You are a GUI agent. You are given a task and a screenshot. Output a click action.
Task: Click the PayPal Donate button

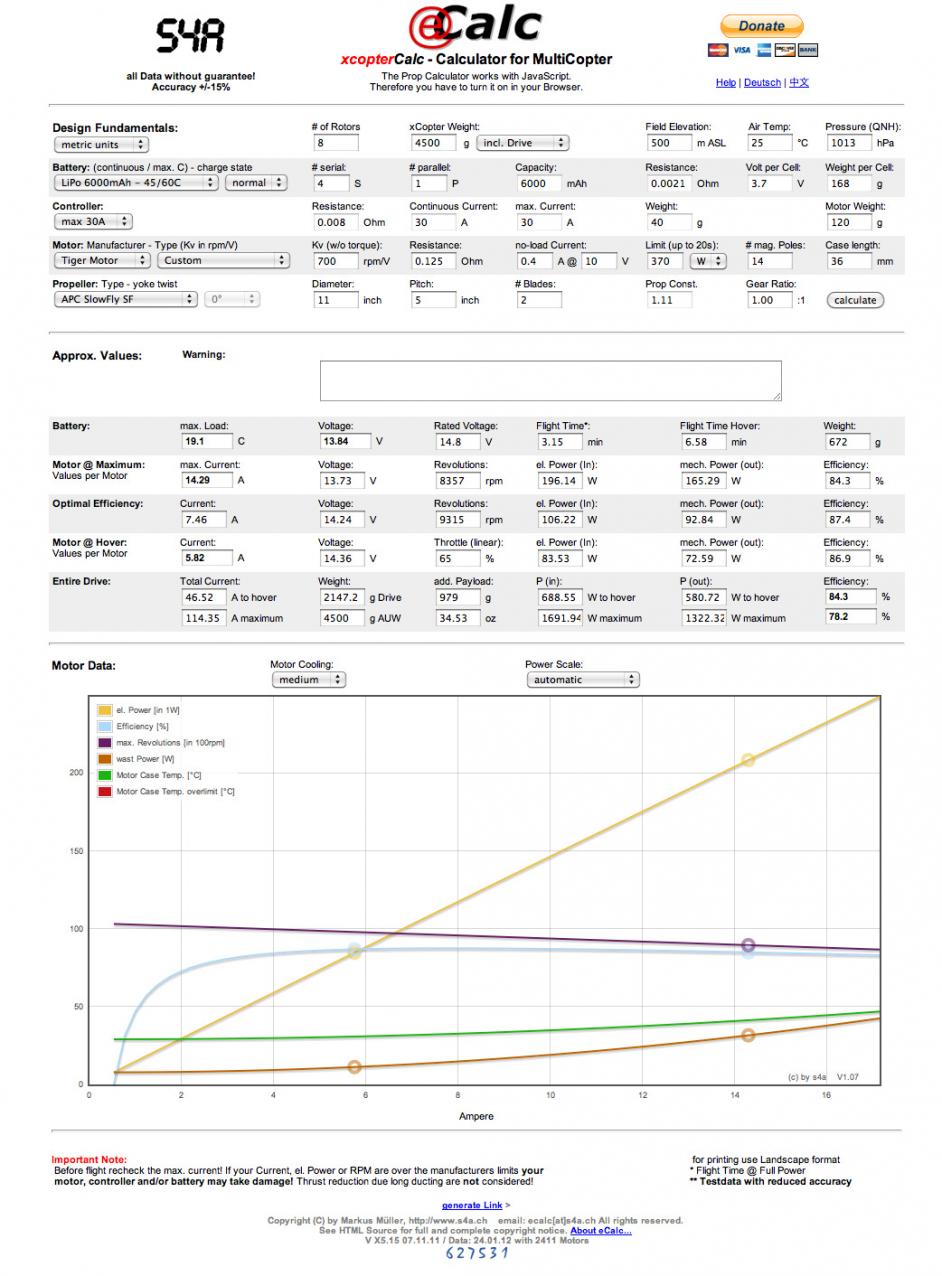click(761, 26)
